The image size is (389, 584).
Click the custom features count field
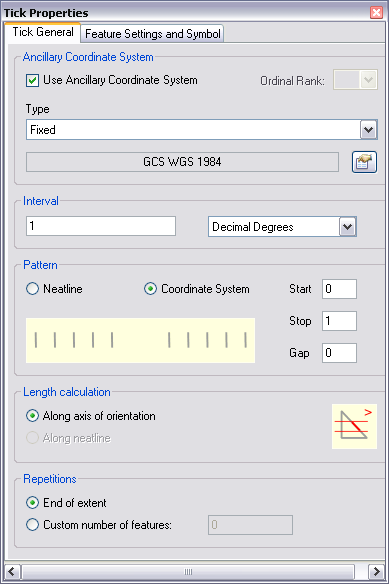click(x=250, y=525)
